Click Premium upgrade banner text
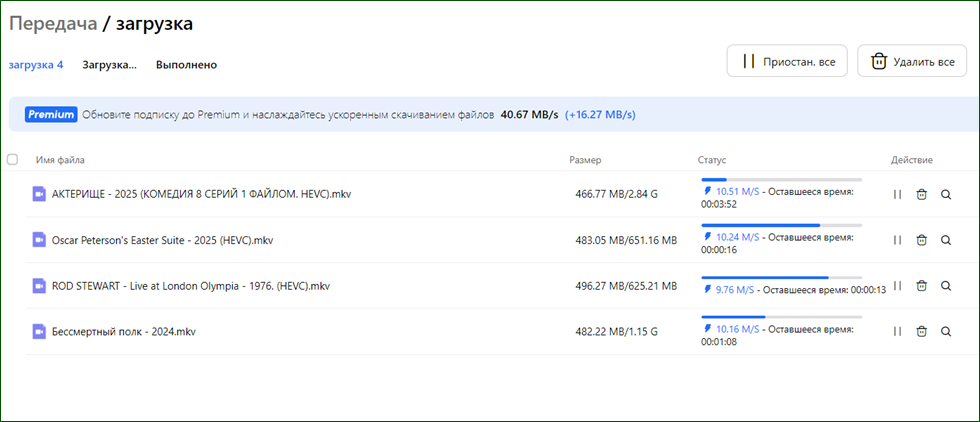Viewport: 980px width, 422px height. click(288, 115)
